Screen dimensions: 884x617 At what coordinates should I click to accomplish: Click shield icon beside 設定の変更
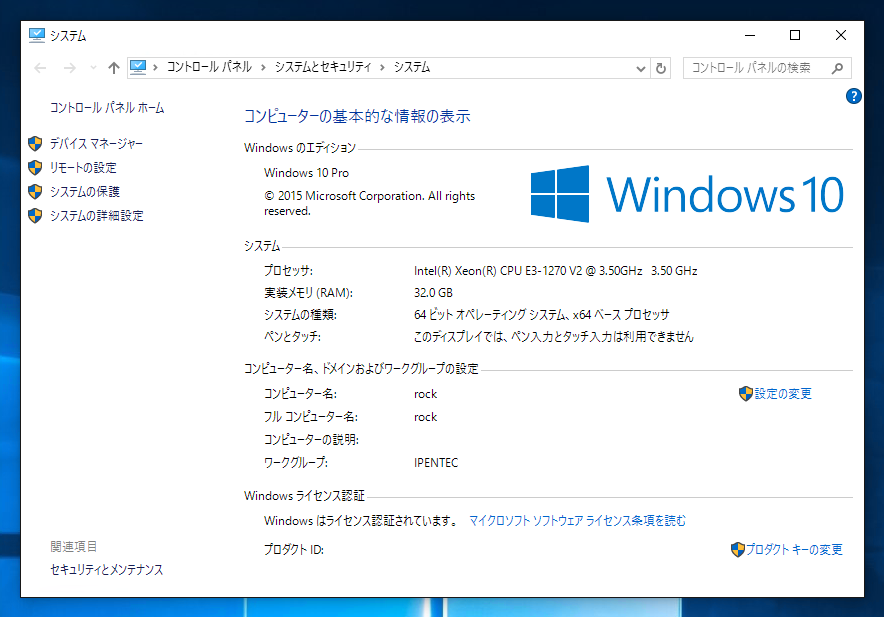point(745,394)
